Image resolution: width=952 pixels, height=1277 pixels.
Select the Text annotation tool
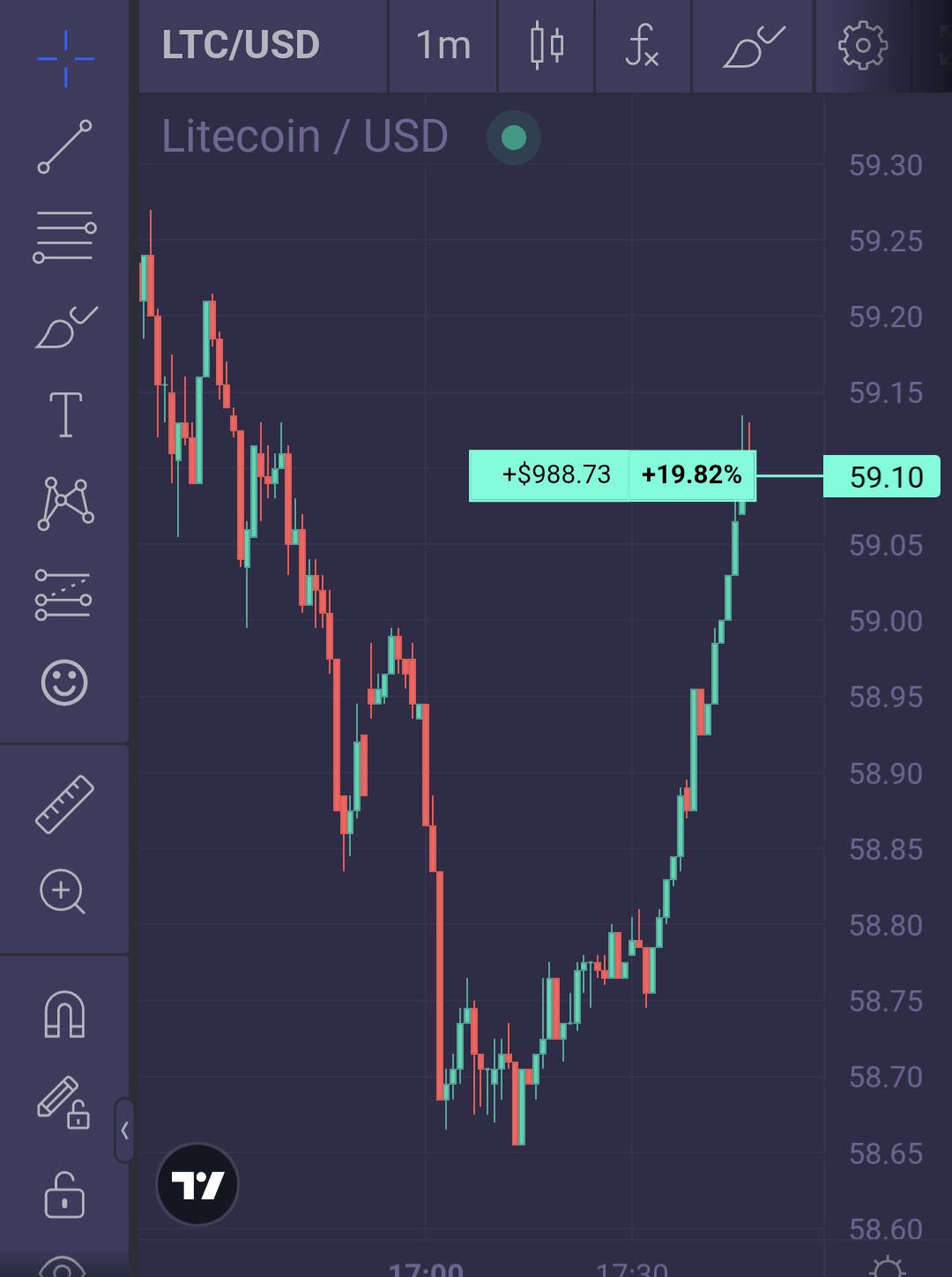(65, 414)
